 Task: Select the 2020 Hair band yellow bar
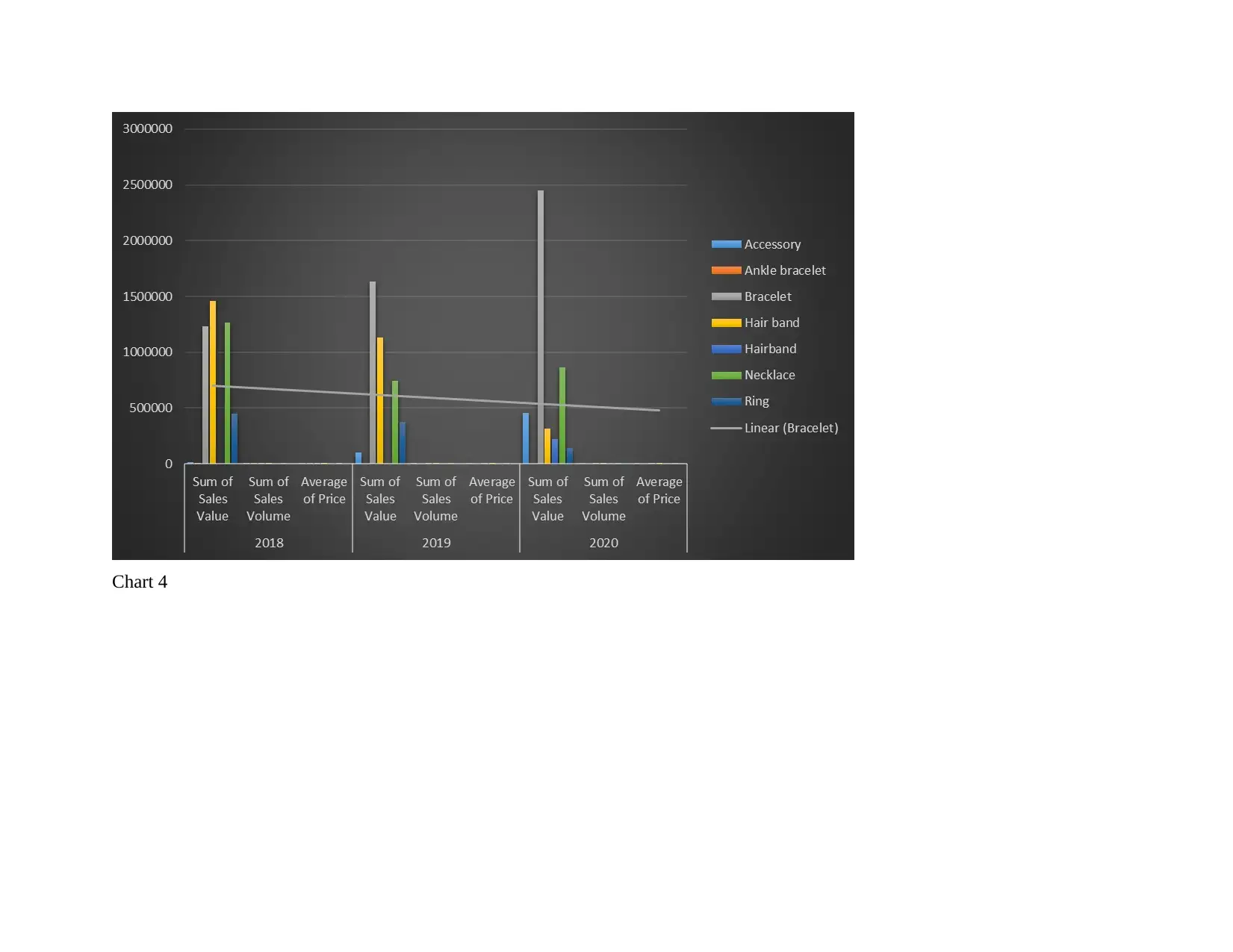pyautogui.click(x=547, y=447)
